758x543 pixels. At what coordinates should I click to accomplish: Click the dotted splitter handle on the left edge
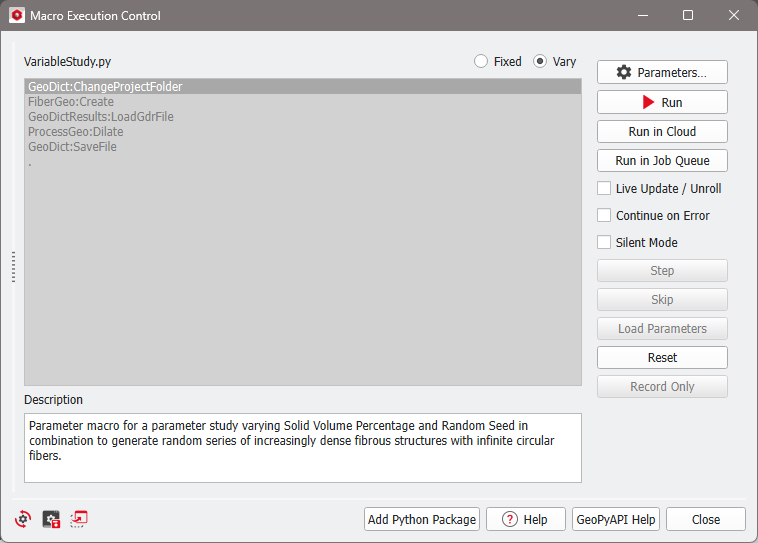click(14, 266)
